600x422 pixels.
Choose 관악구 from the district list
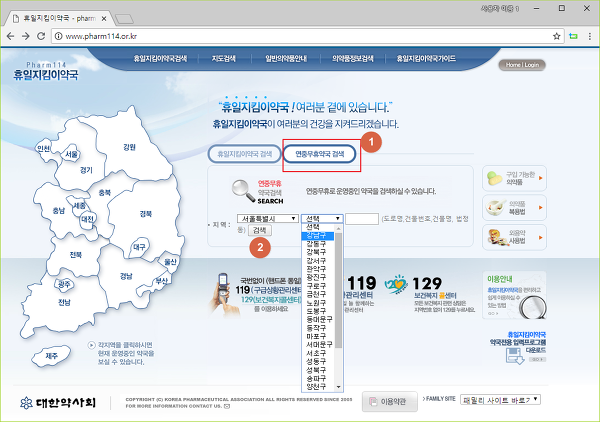pos(318,269)
